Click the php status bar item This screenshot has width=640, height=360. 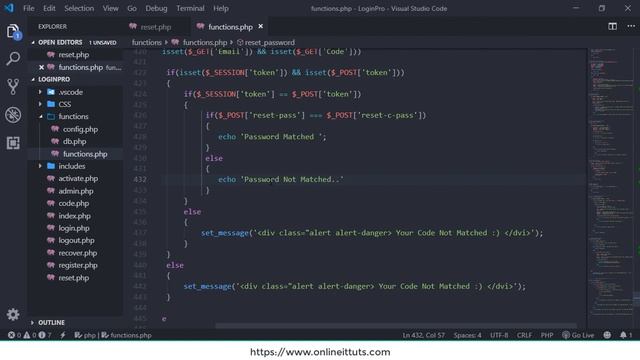(85, 335)
